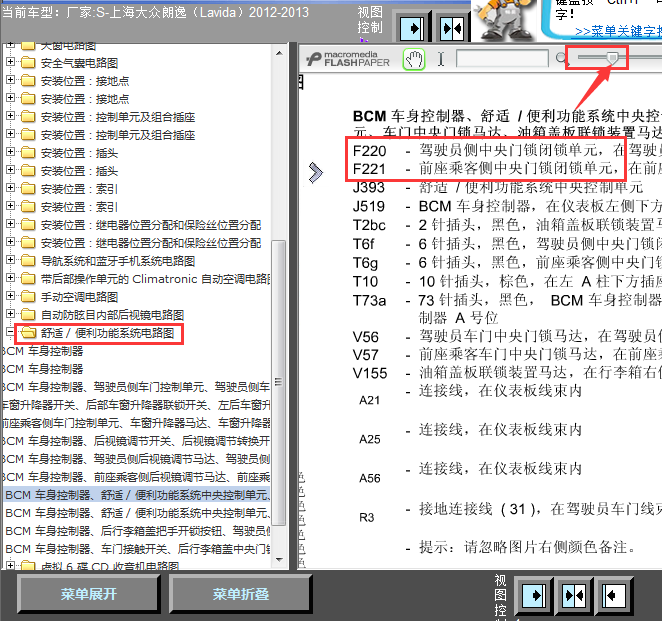Select the FlashPaper hand pan tool

(x=414, y=59)
